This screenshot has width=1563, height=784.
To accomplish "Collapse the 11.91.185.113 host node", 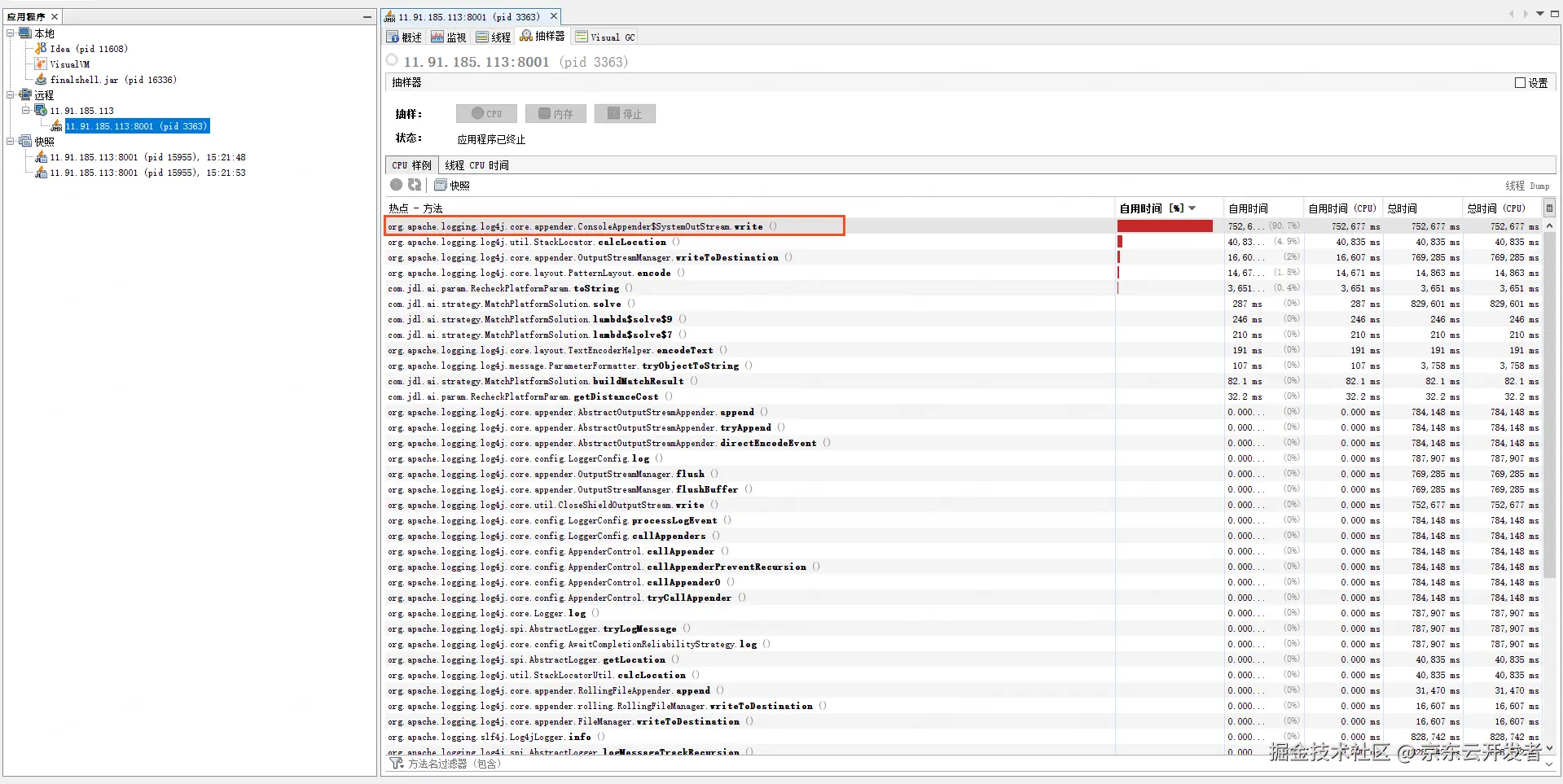I will 25,111.
